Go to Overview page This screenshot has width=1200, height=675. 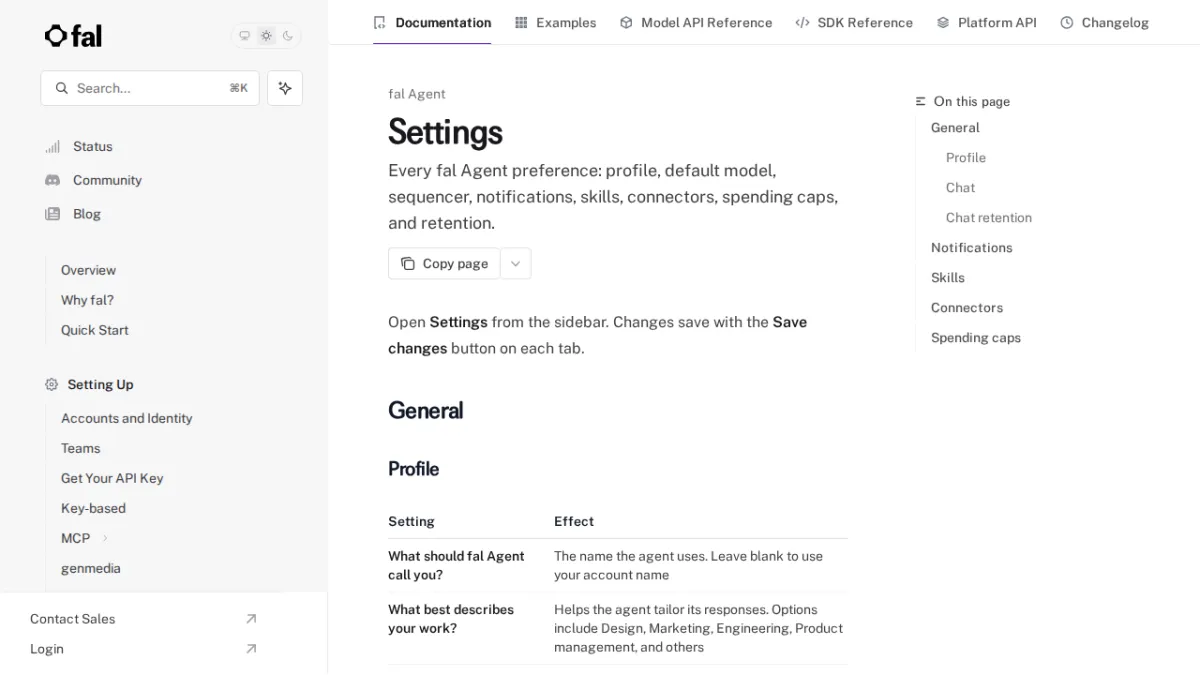tap(88, 270)
